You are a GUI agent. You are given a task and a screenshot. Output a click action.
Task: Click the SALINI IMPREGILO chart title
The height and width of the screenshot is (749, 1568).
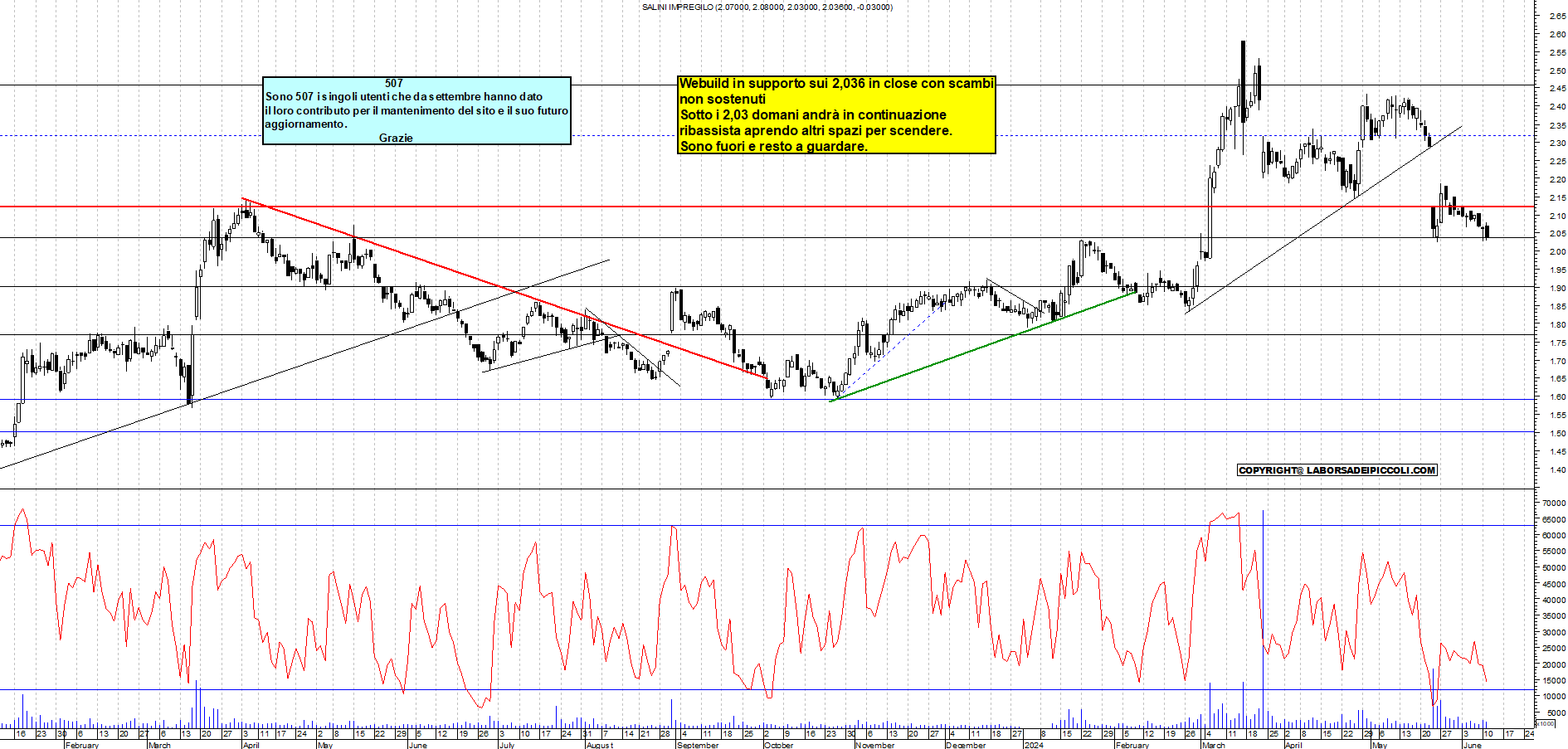767,7
